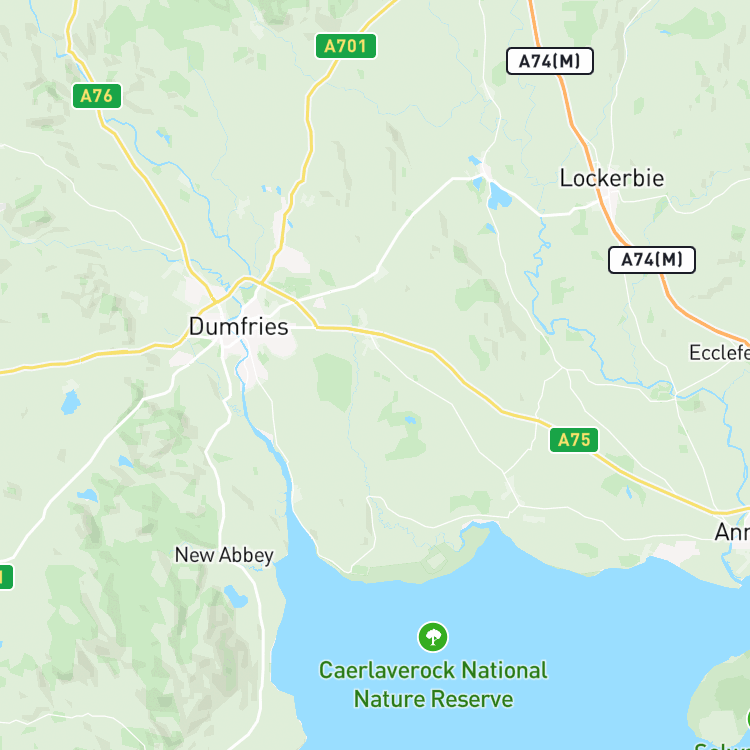Select the Lockerbie town label
This screenshot has width=750, height=750.
(612, 178)
